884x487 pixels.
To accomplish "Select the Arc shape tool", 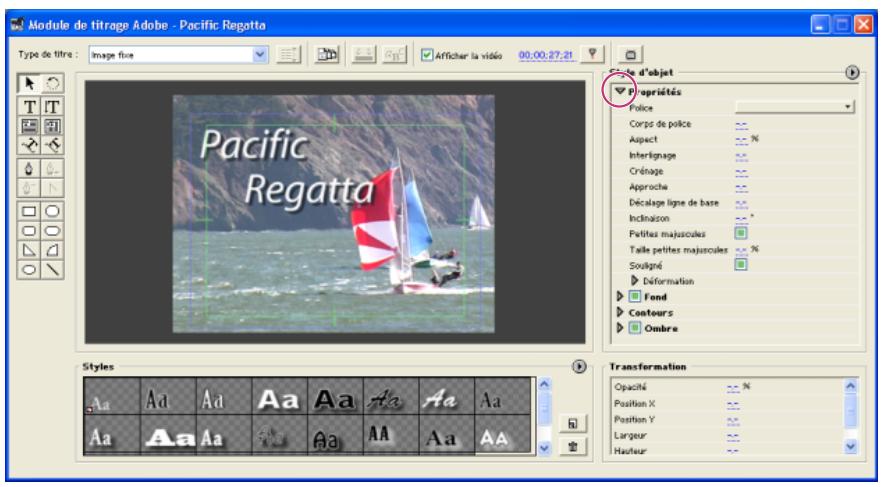I will click(52, 250).
